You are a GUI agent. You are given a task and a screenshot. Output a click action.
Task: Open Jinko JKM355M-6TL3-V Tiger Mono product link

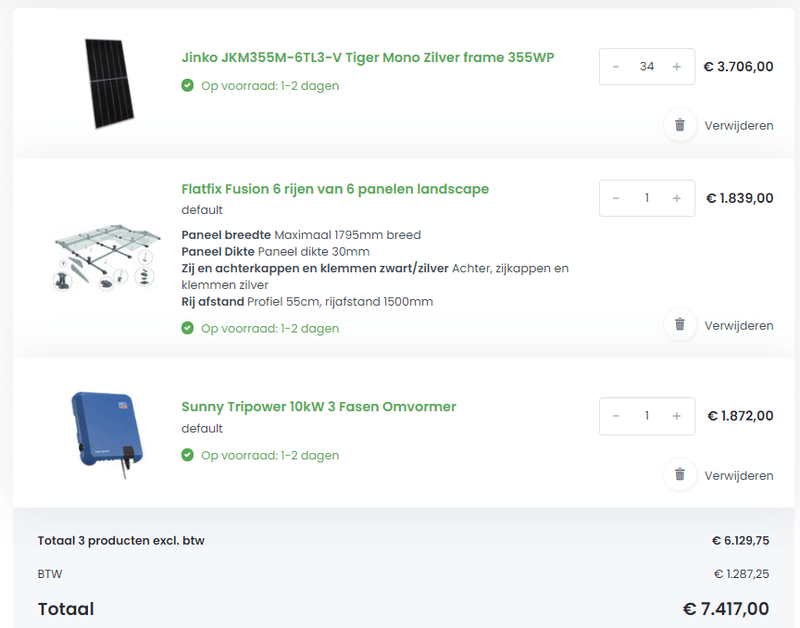pos(367,58)
